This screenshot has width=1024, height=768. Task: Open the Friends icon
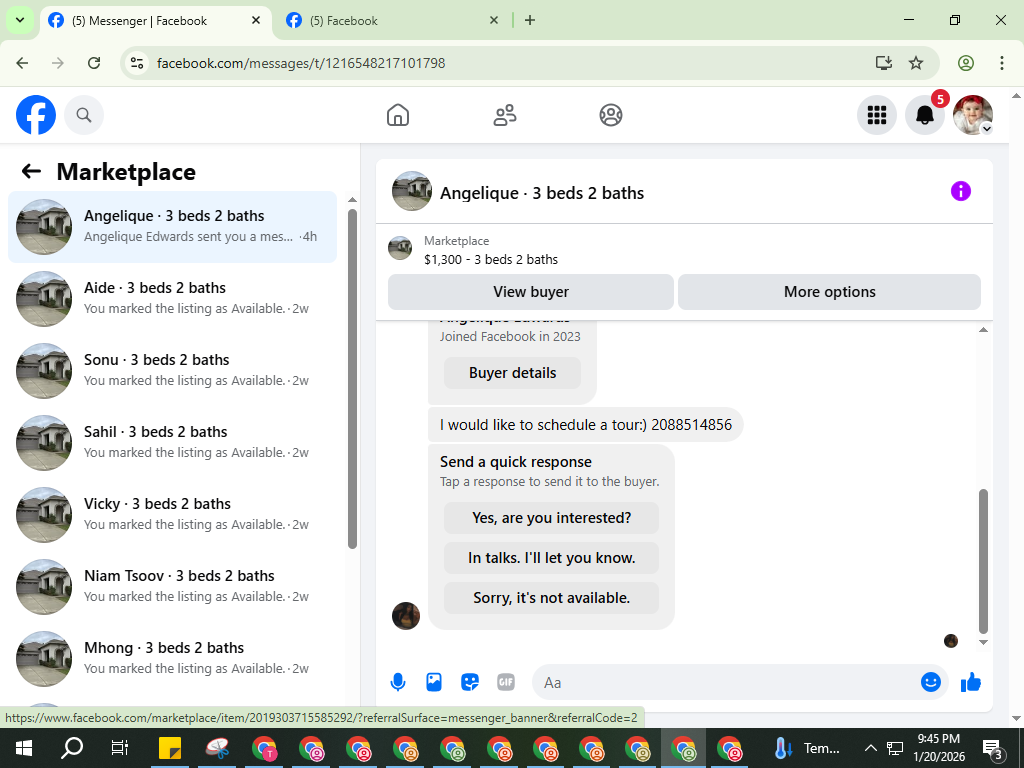tap(504, 115)
